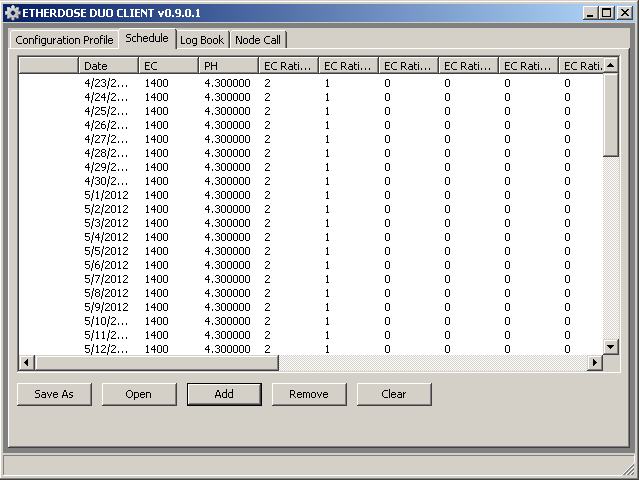Viewport: 639px width, 480px height.
Task: Click the Open button
Action: tap(139, 394)
